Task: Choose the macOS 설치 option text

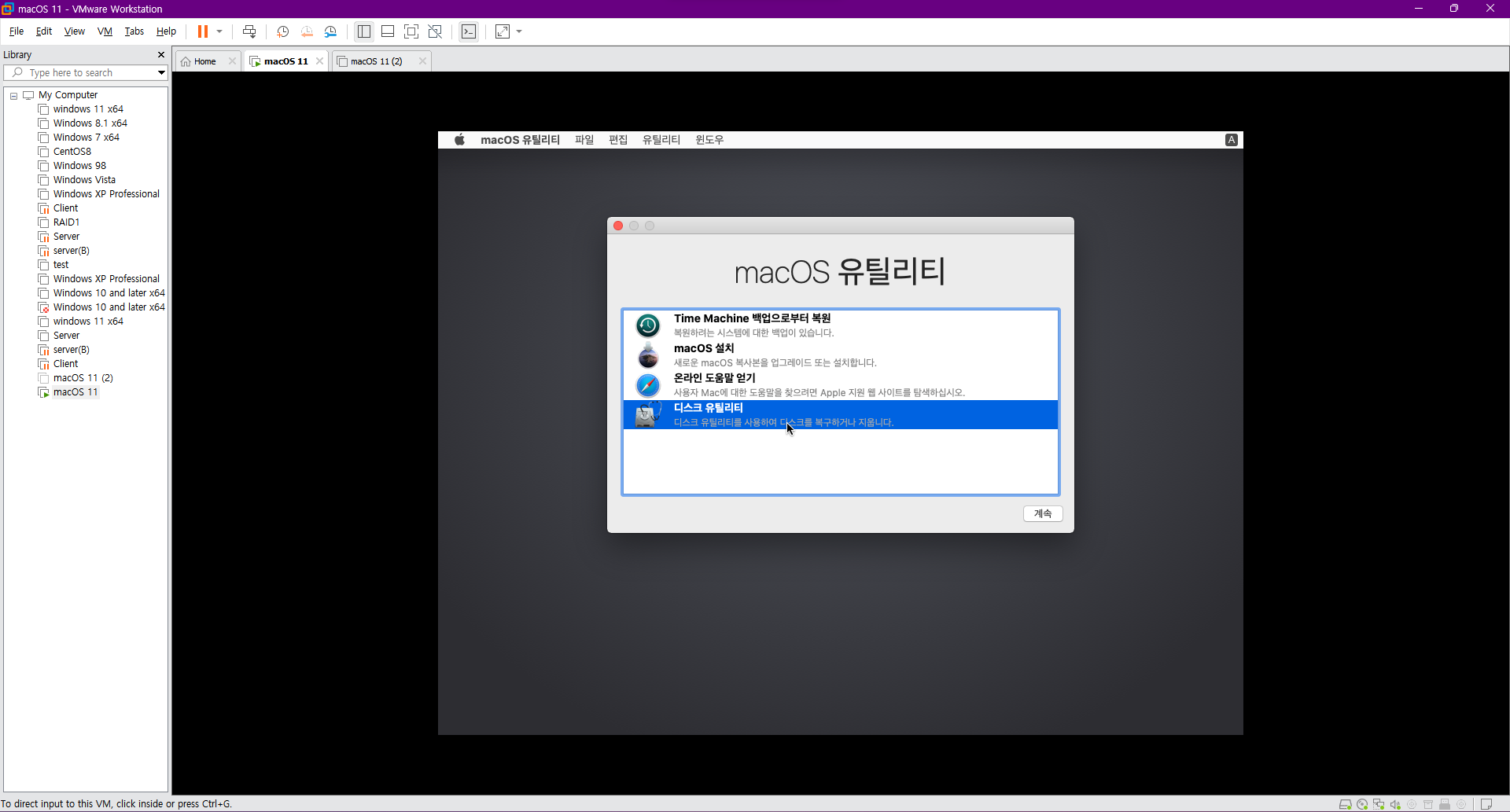Action: click(x=704, y=348)
